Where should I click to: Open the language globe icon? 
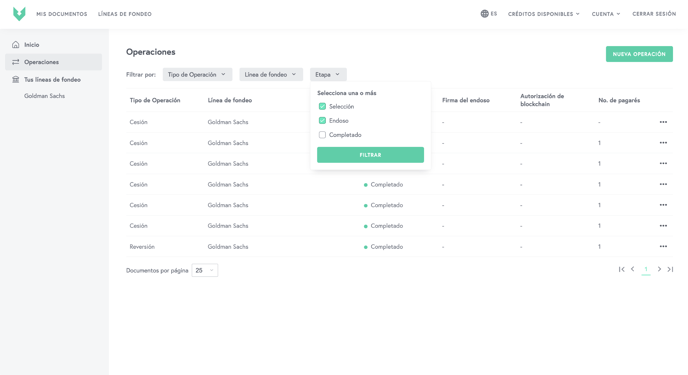point(484,14)
